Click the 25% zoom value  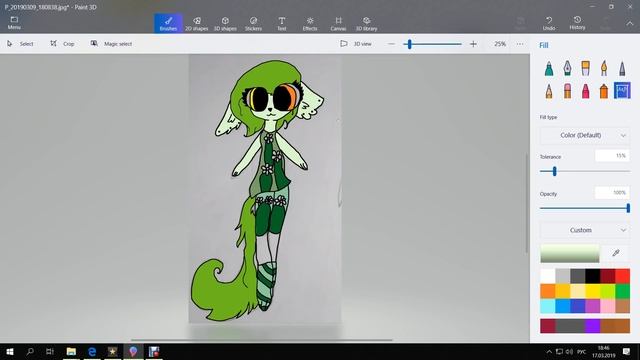[500, 44]
